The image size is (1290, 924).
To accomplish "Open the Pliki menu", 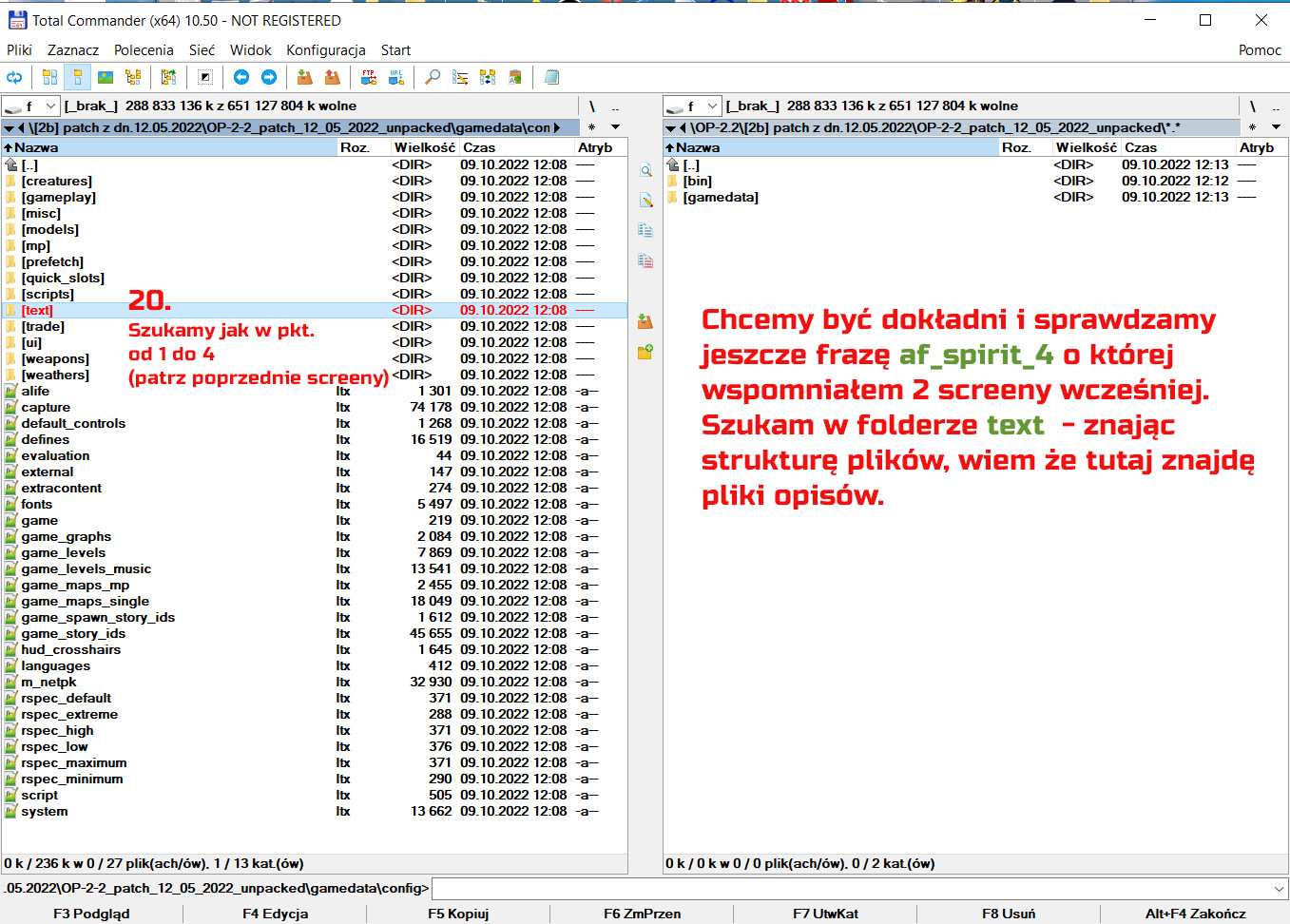I will (19, 50).
